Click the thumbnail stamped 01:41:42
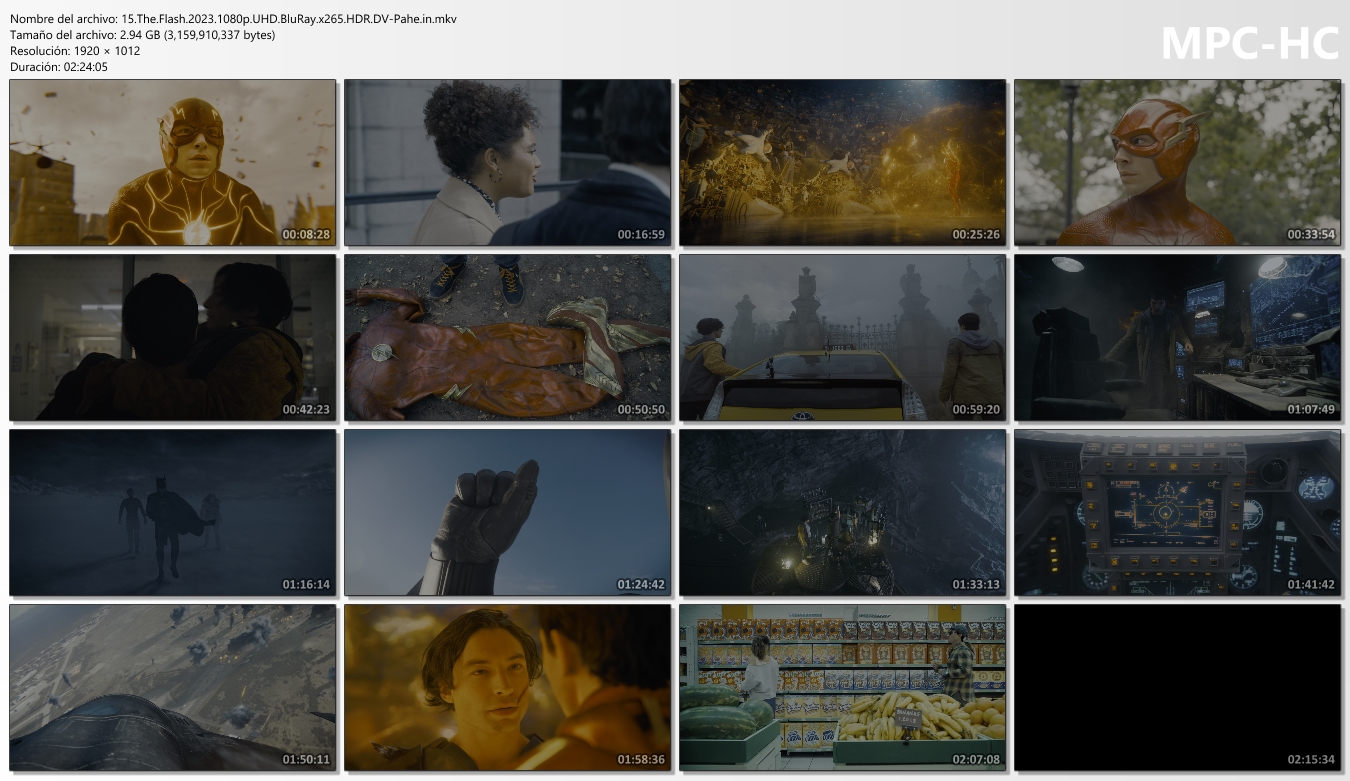 click(1178, 513)
